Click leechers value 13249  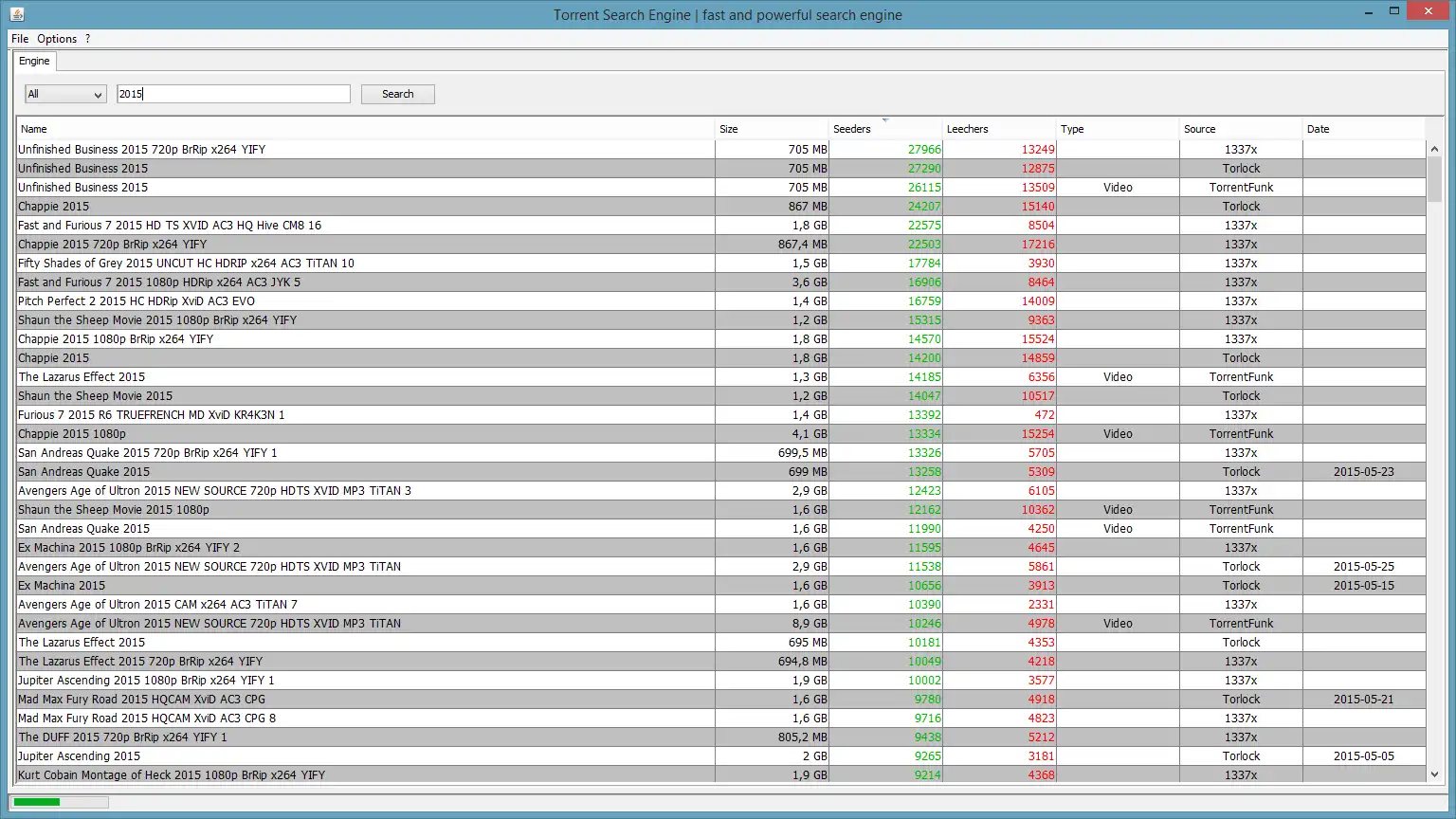[1038, 149]
